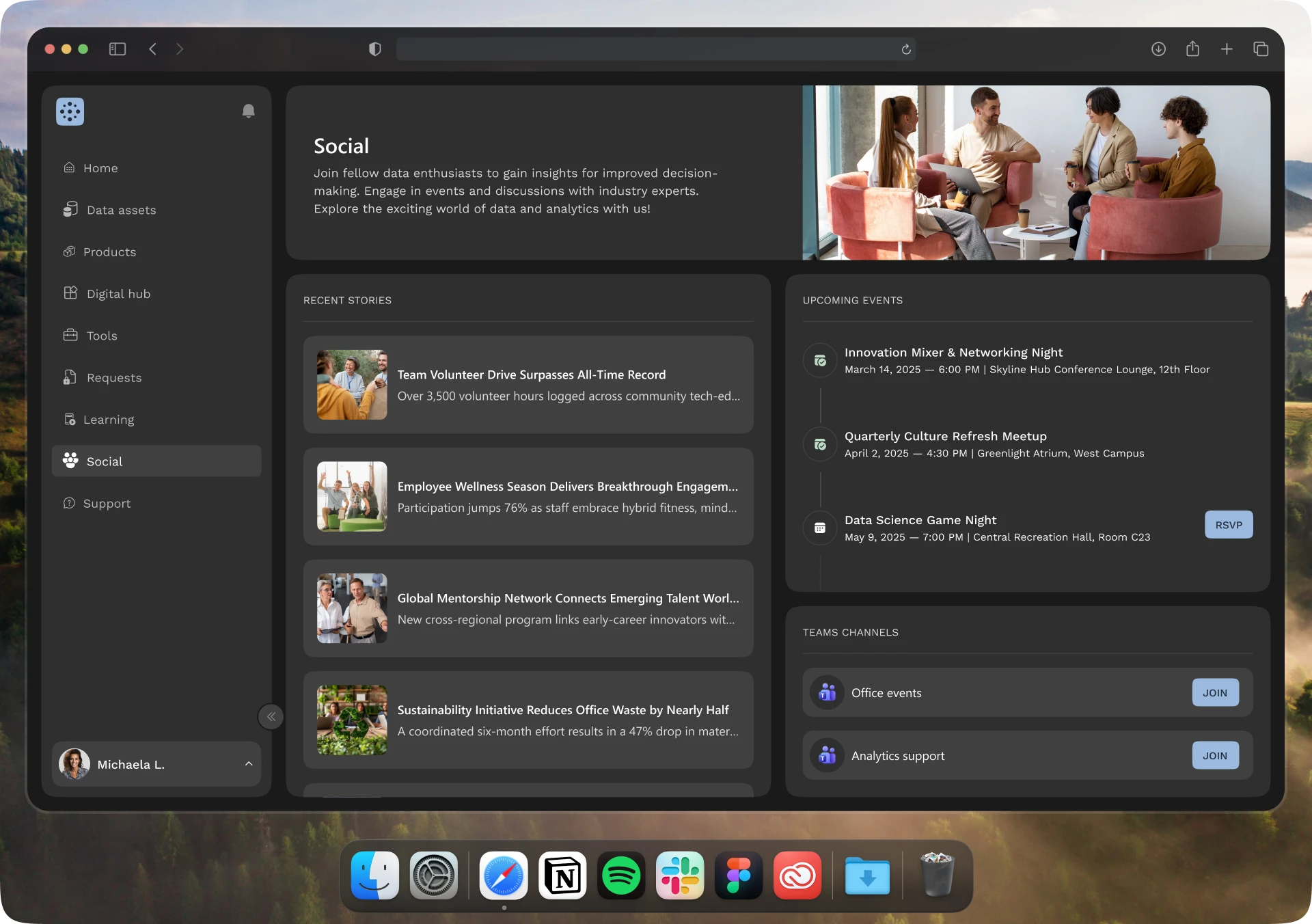The height and width of the screenshot is (924, 1312).
Task: Join the Office events channel
Action: click(1215, 692)
